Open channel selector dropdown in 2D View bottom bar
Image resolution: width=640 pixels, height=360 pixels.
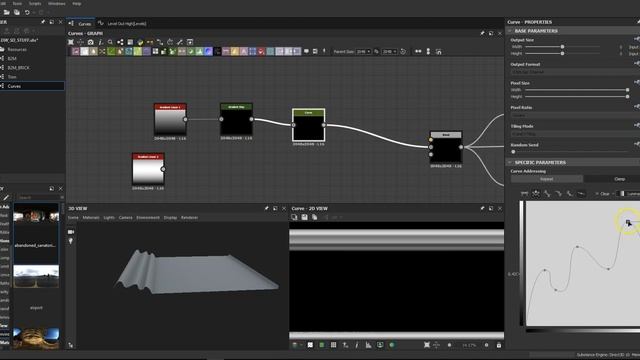pos(297,345)
